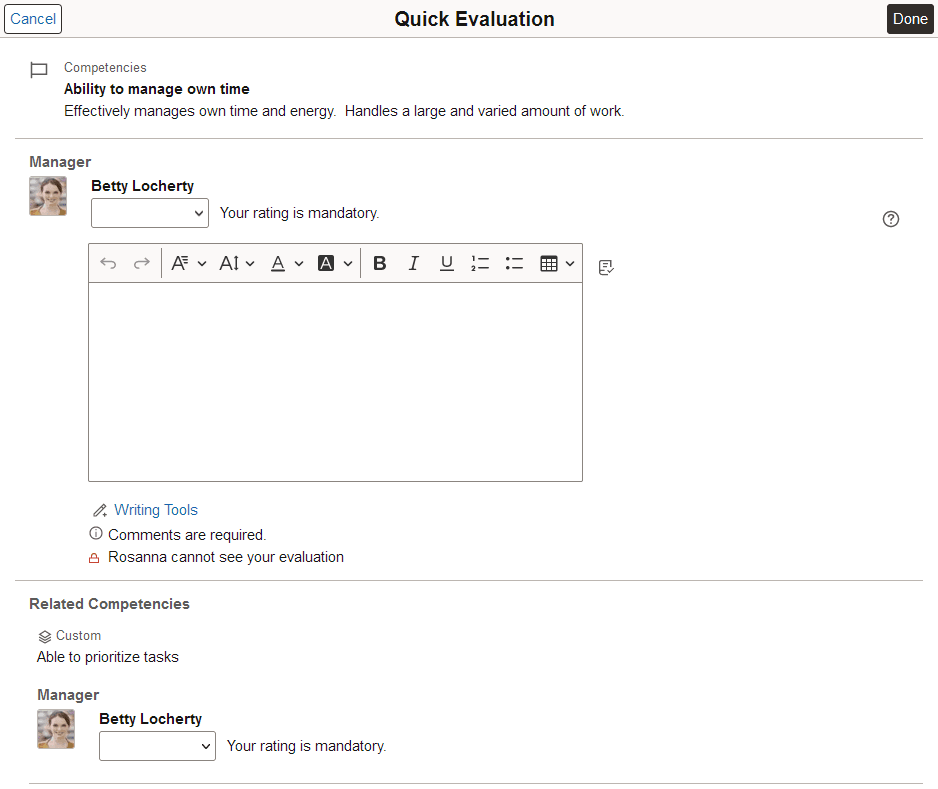938x789 pixels.
Task: Click the Redo icon in the editor toolbar
Action: (138, 262)
